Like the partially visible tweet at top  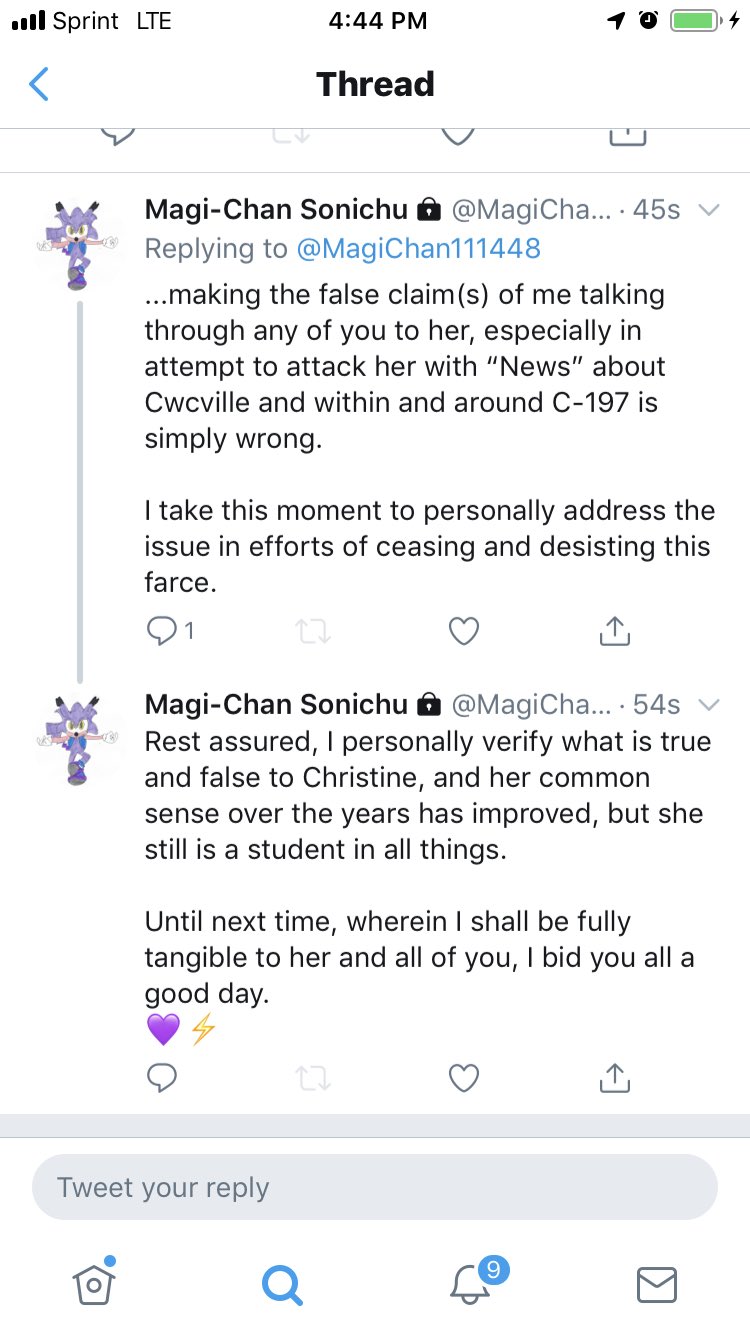tap(458, 137)
